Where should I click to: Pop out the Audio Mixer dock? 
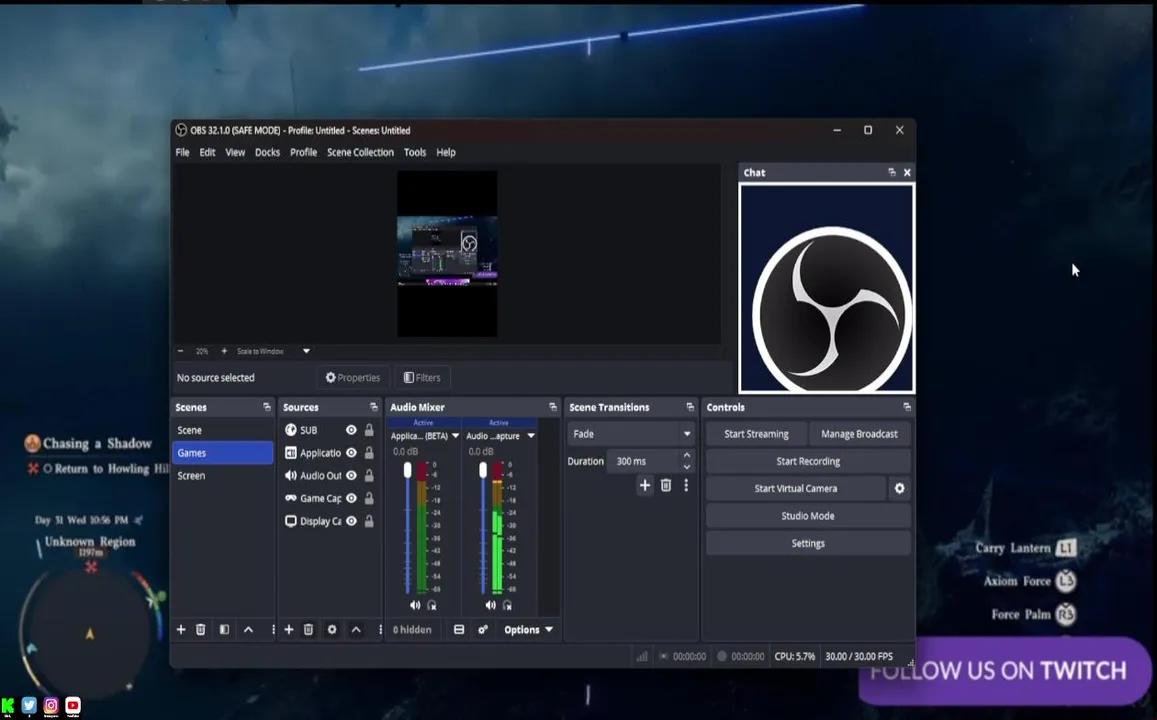click(553, 407)
